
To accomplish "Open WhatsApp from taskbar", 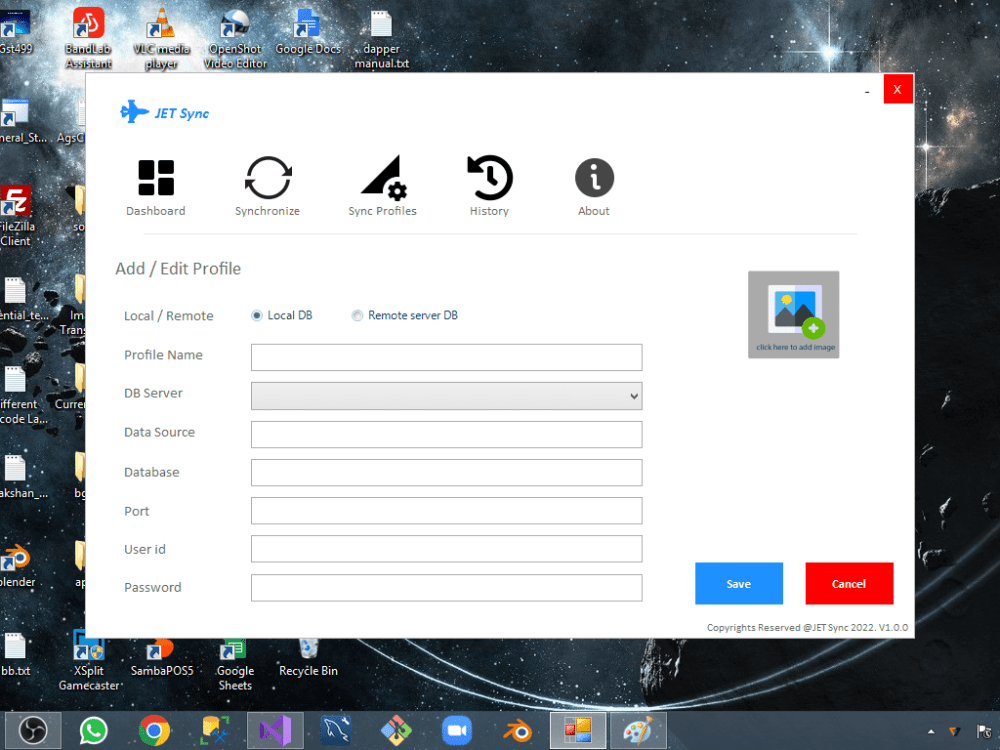I will (x=93, y=730).
